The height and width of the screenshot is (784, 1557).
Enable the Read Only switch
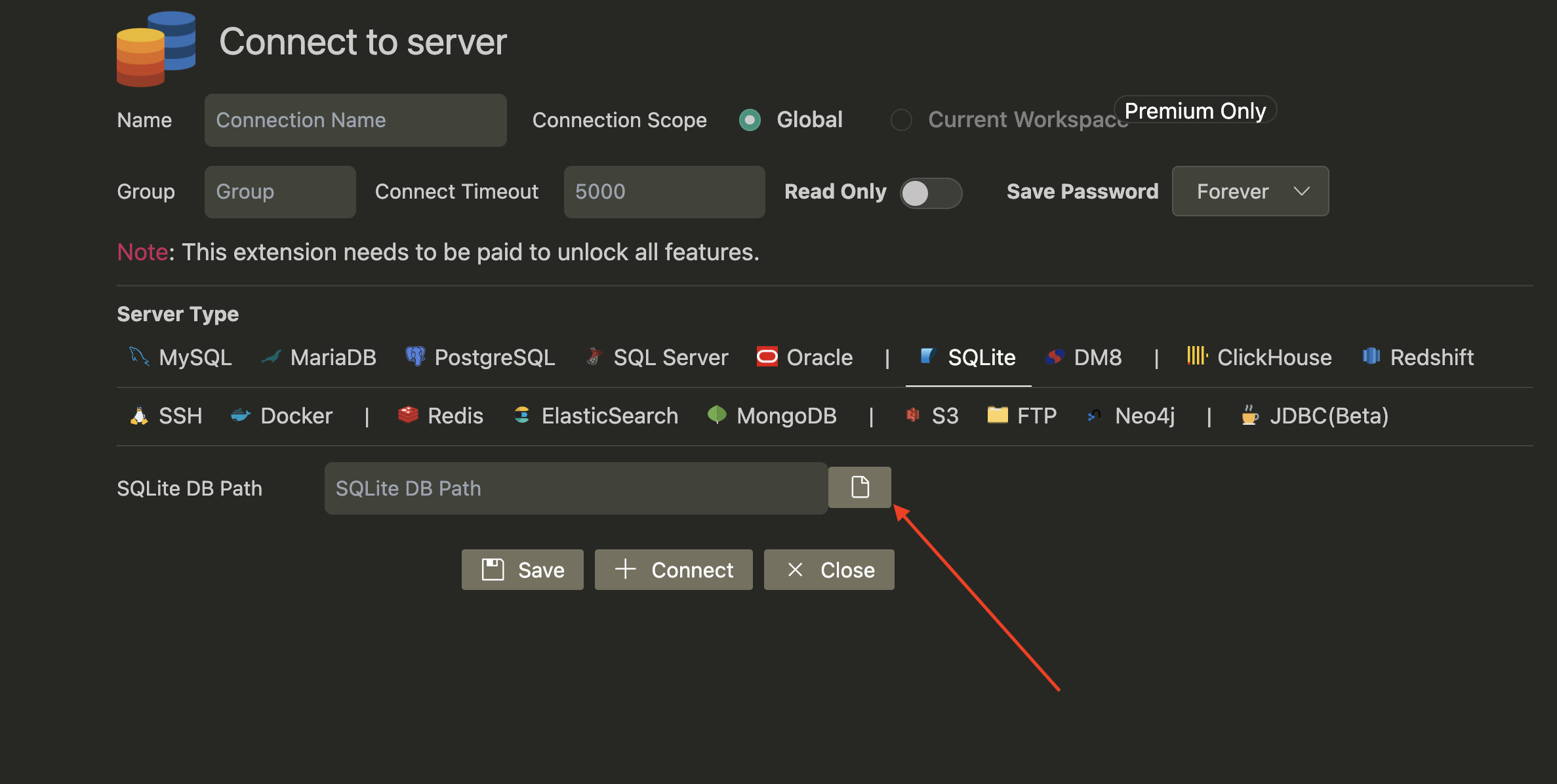931,192
